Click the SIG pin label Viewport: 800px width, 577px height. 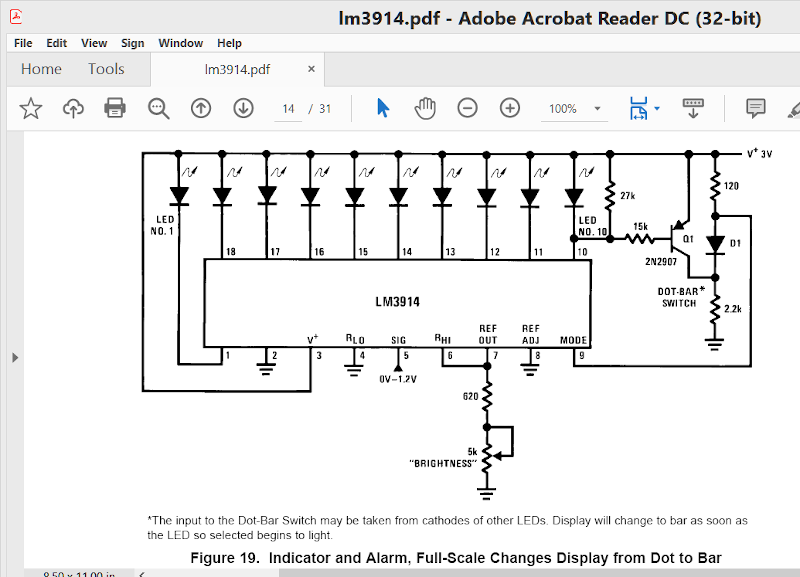(x=398, y=340)
